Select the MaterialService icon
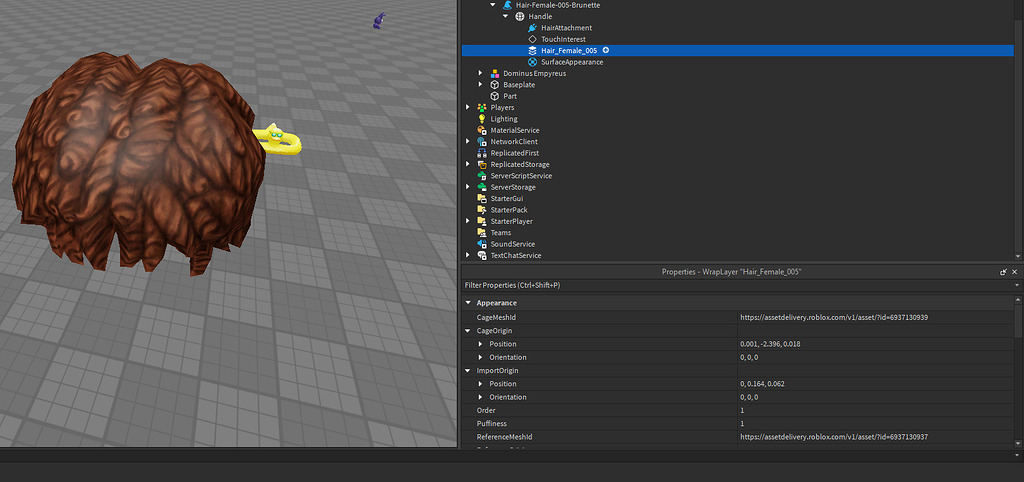 click(x=482, y=130)
